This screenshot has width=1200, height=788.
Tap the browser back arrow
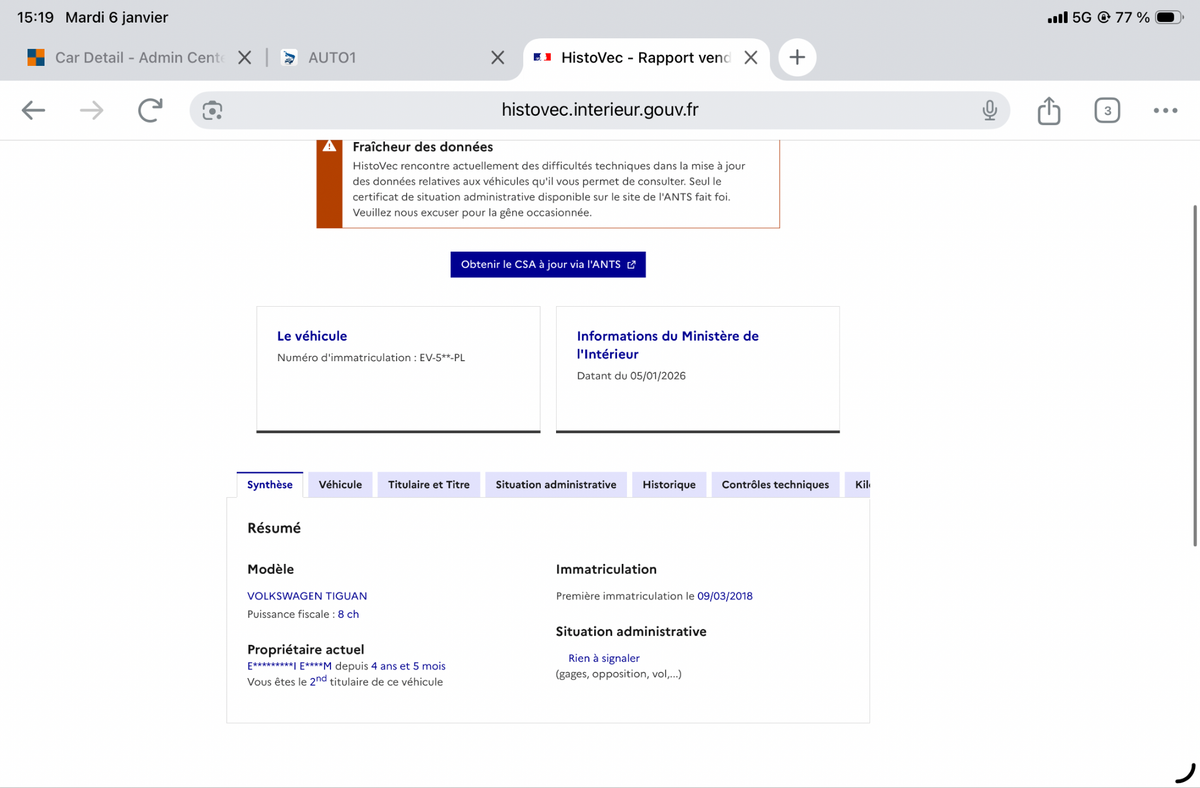33,111
